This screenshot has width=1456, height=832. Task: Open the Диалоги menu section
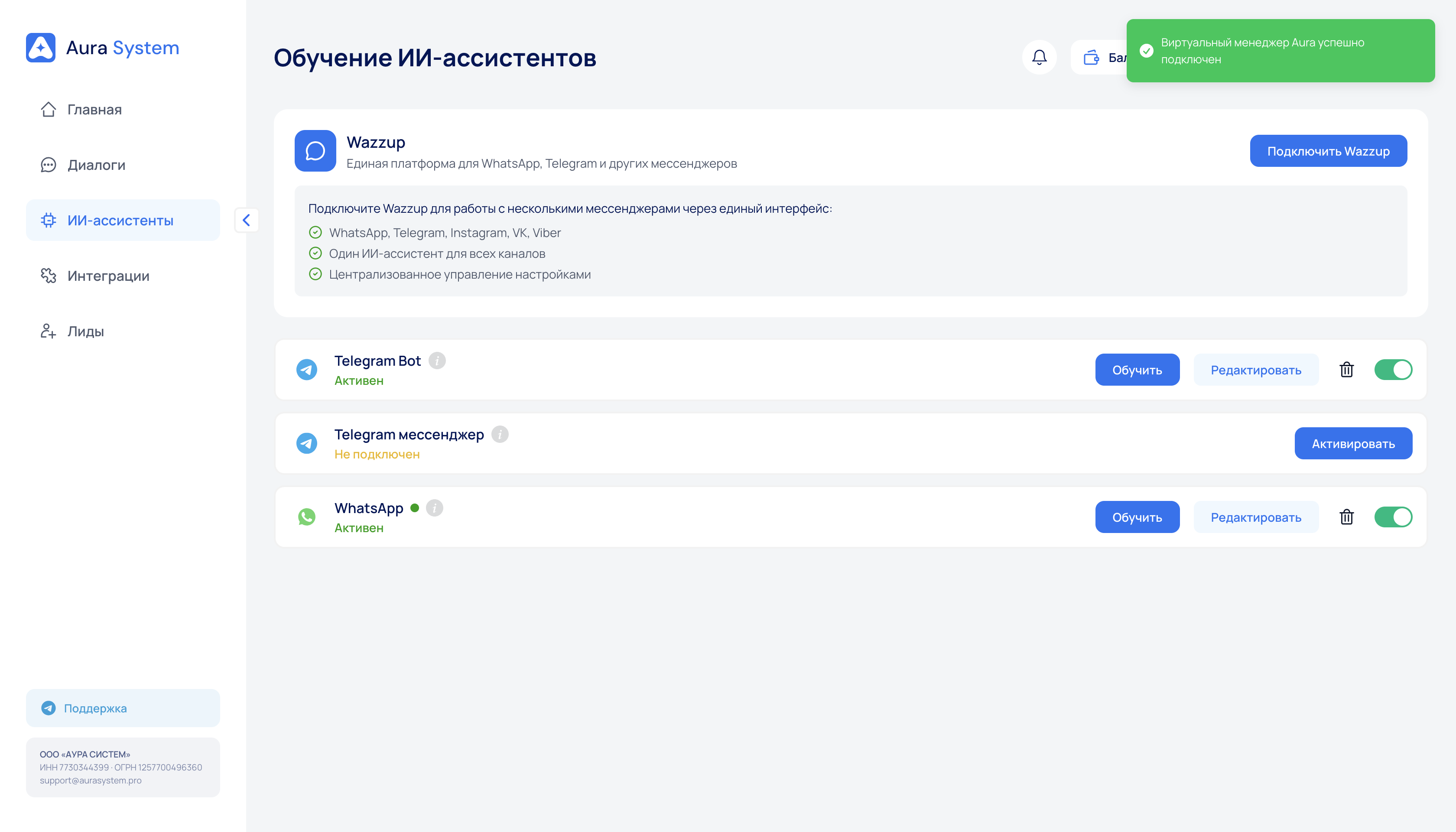96,165
